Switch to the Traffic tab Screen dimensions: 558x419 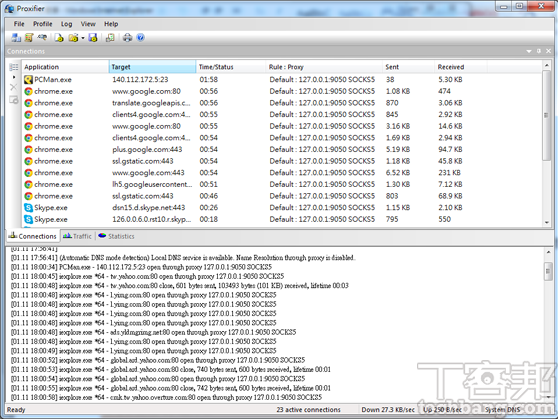[x=77, y=236]
